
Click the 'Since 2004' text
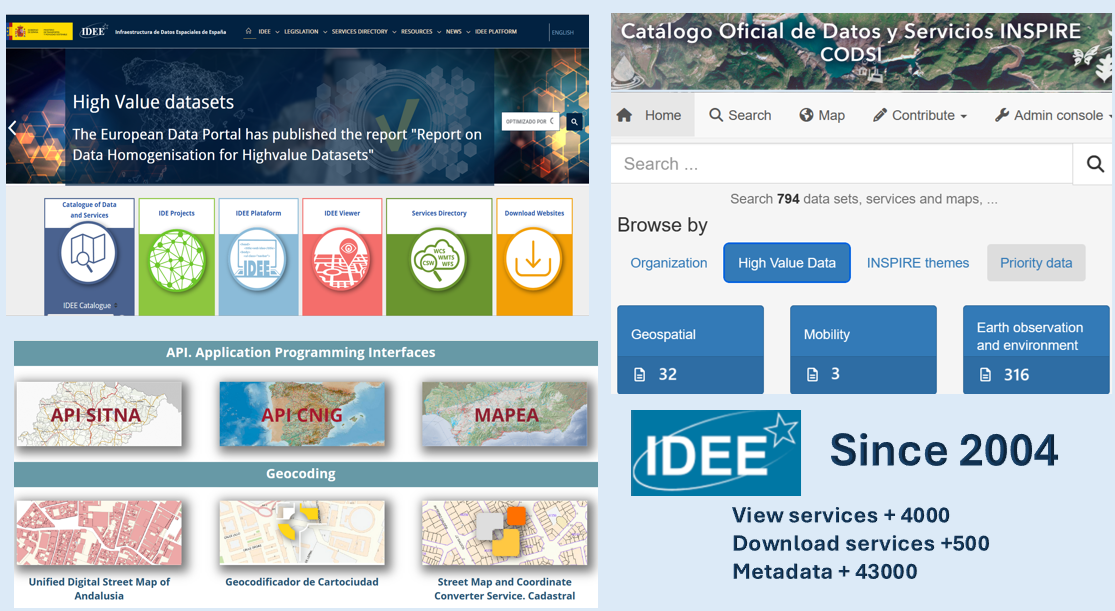click(x=944, y=451)
